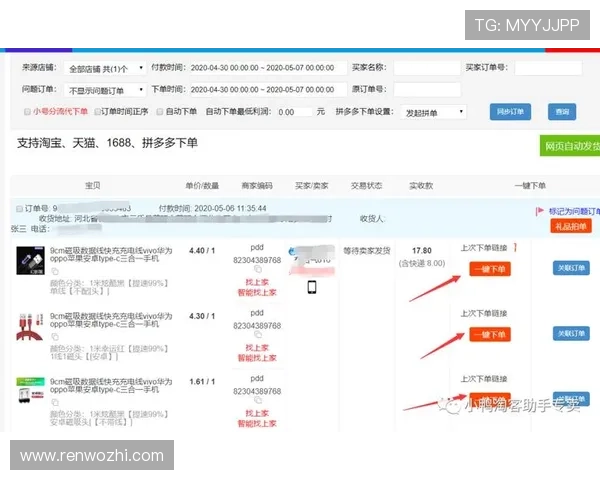
Task: Select the order checkbox beside 订单号
Action: (x=20, y=209)
